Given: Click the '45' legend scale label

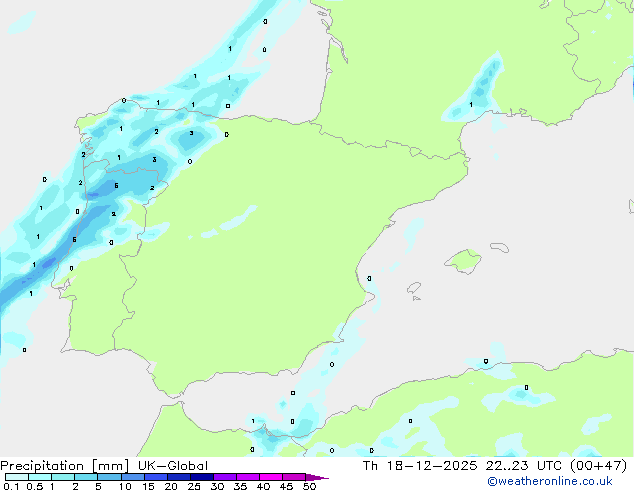Looking at the screenshot, I should point(286,486).
